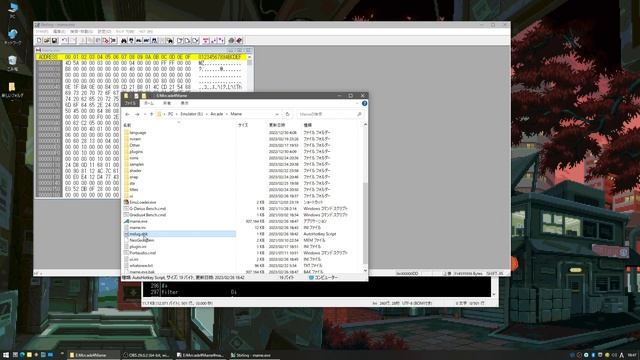
Task: Click the Arcade breadcrumb in address bar
Action: (x=217, y=114)
